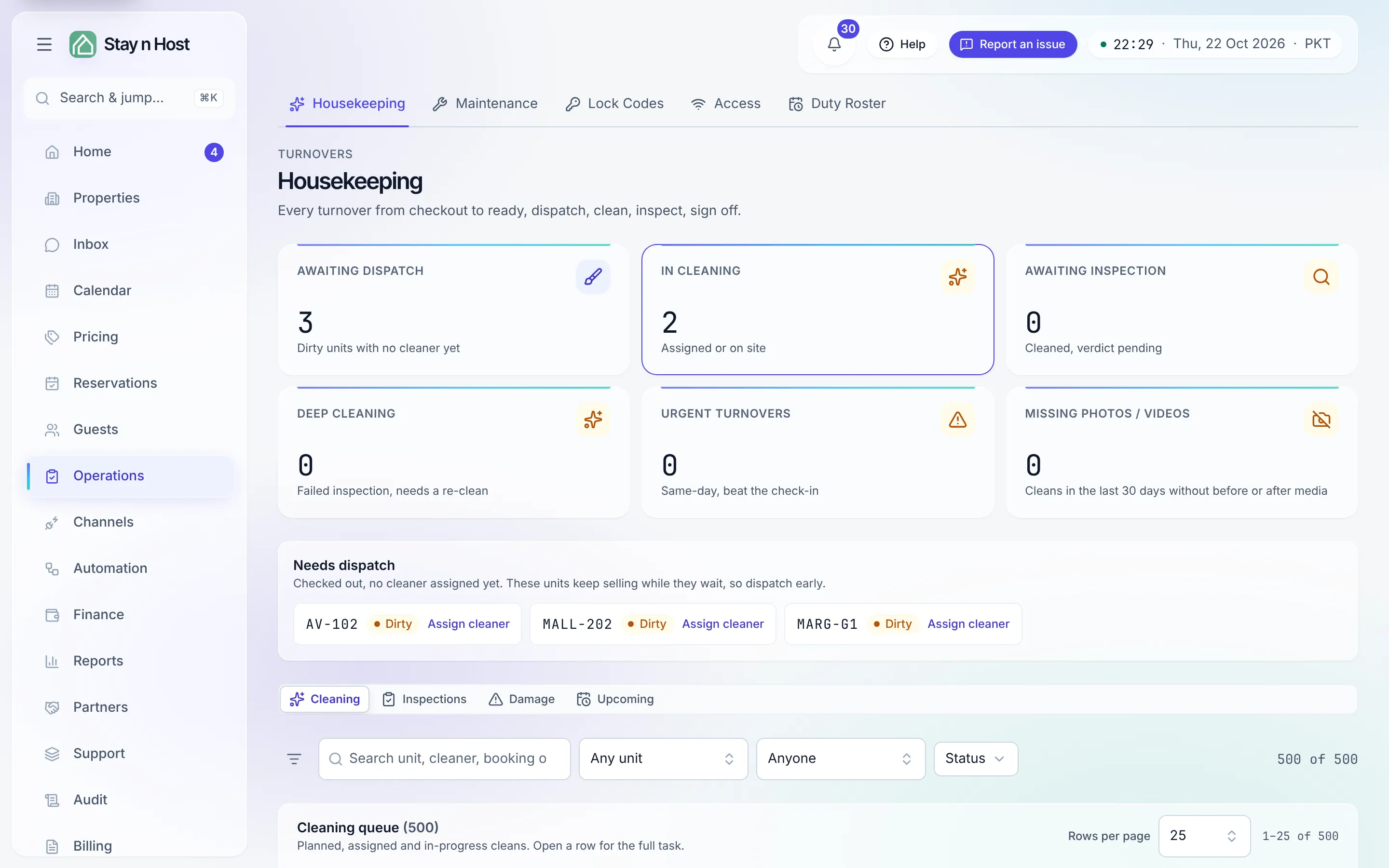
Task: Open the Status filter dropdown
Action: tap(975, 759)
